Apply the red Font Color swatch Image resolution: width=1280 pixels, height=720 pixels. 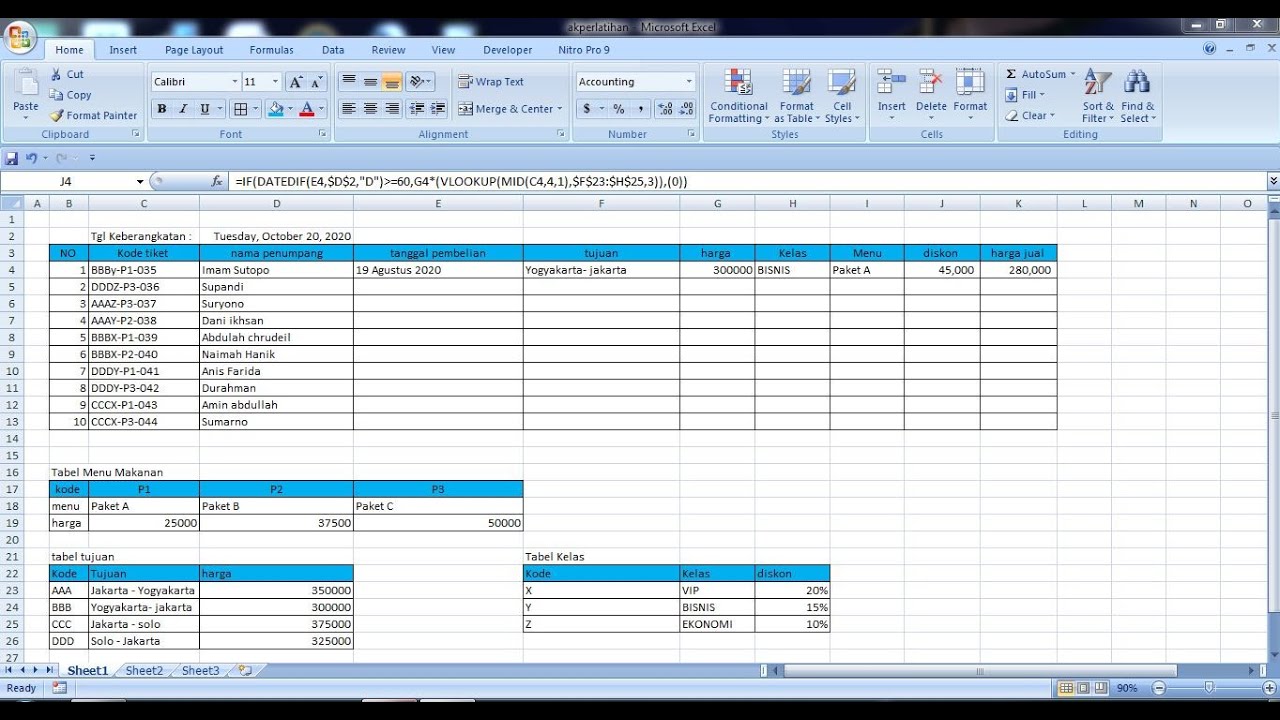(307, 109)
